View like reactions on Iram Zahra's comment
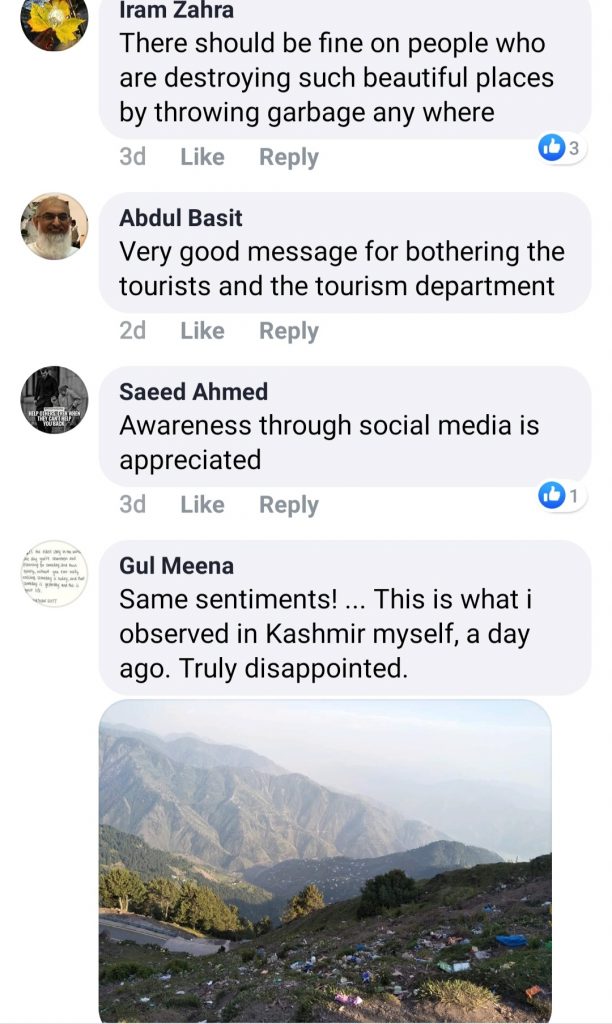Image resolution: width=612 pixels, height=1024 pixels. (560, 149)
